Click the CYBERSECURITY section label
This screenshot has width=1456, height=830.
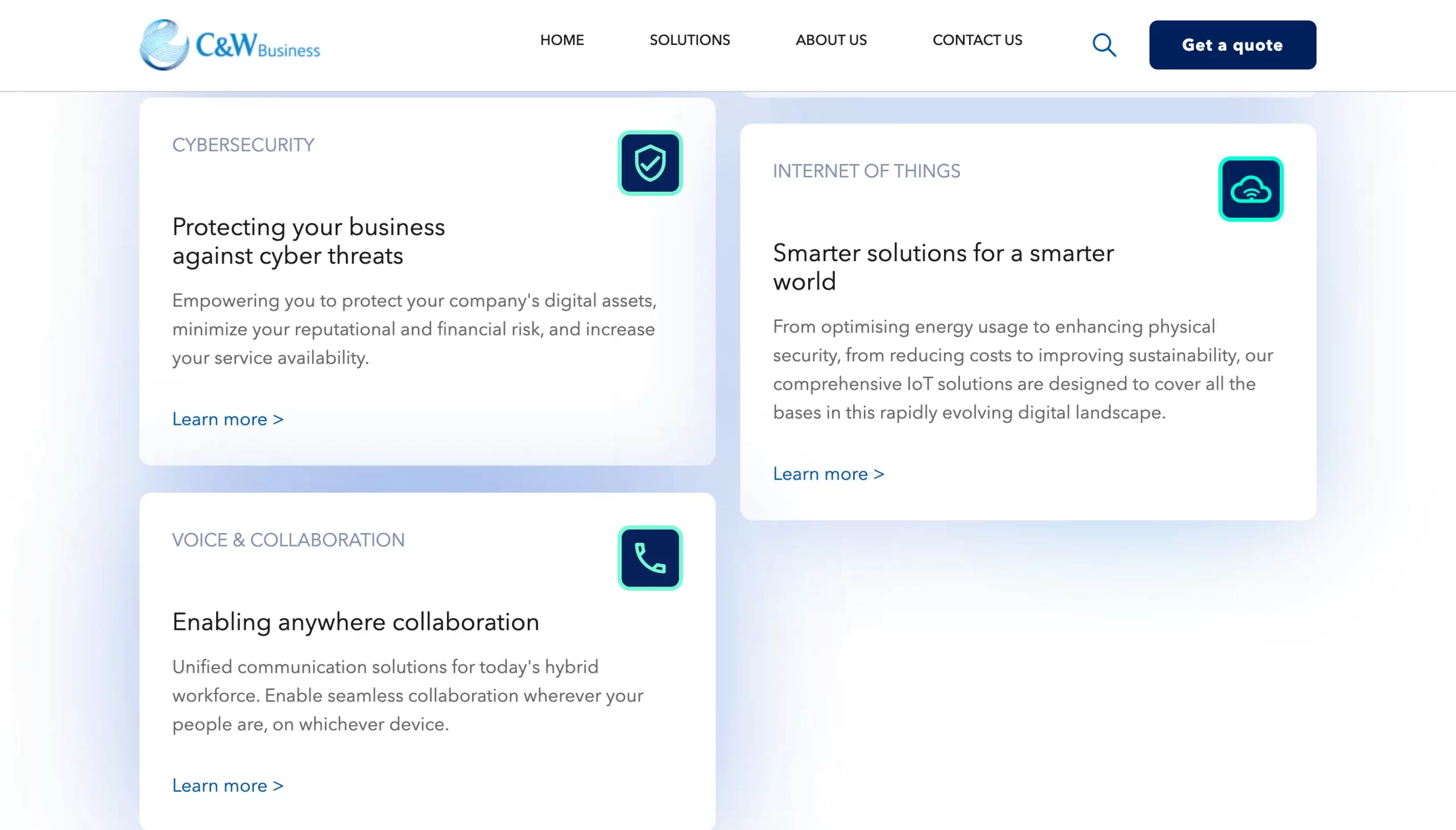pyautogui.click(x=243, y=144)
